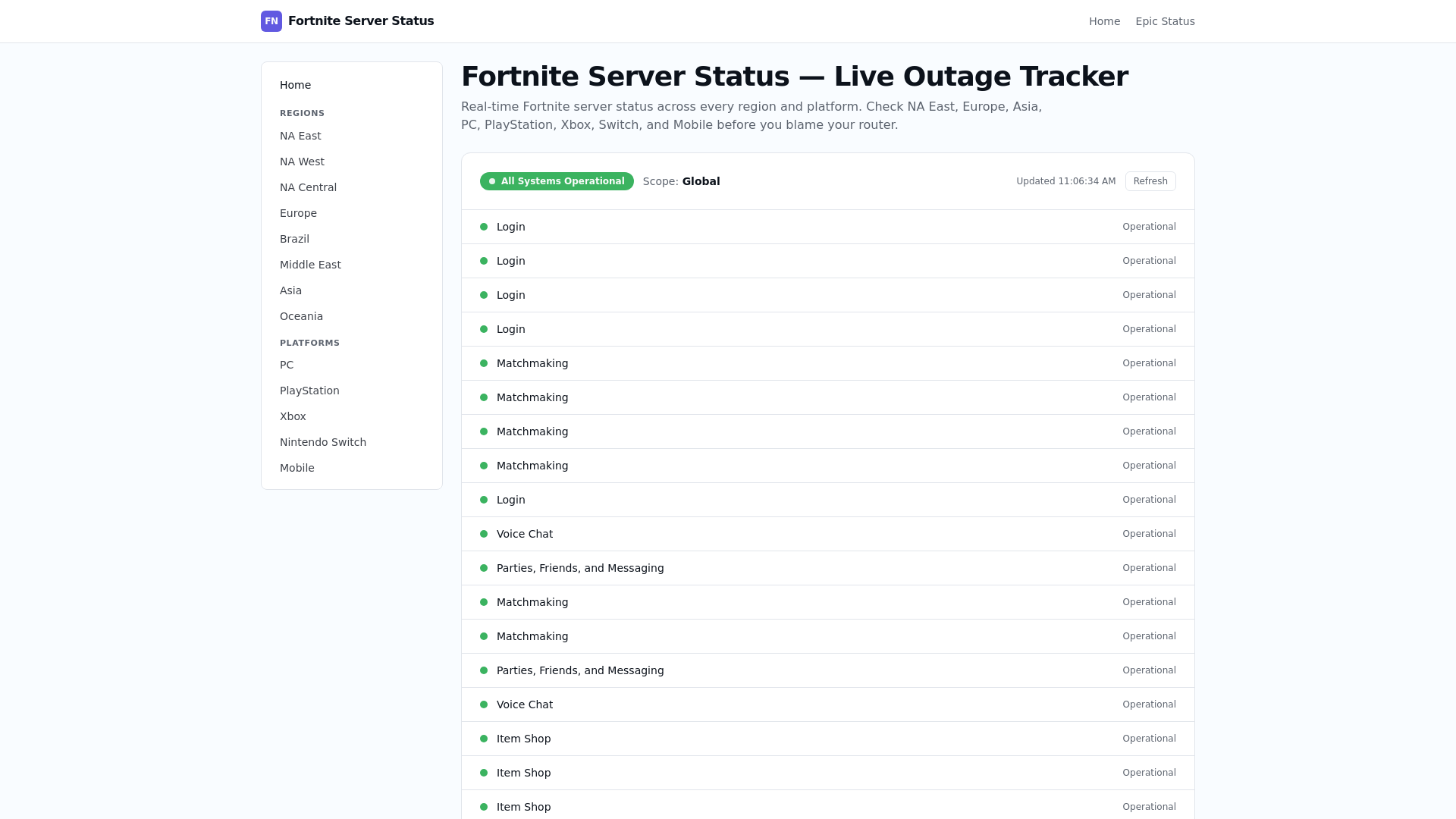Screen dimensions: 1456x819
Task: Open the Middle East region page
Action: 352,265
